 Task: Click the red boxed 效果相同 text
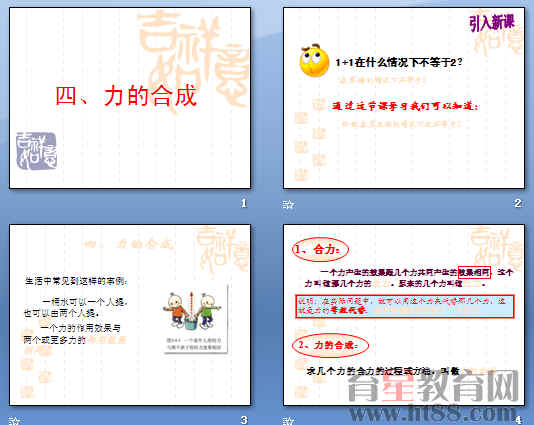474,272
